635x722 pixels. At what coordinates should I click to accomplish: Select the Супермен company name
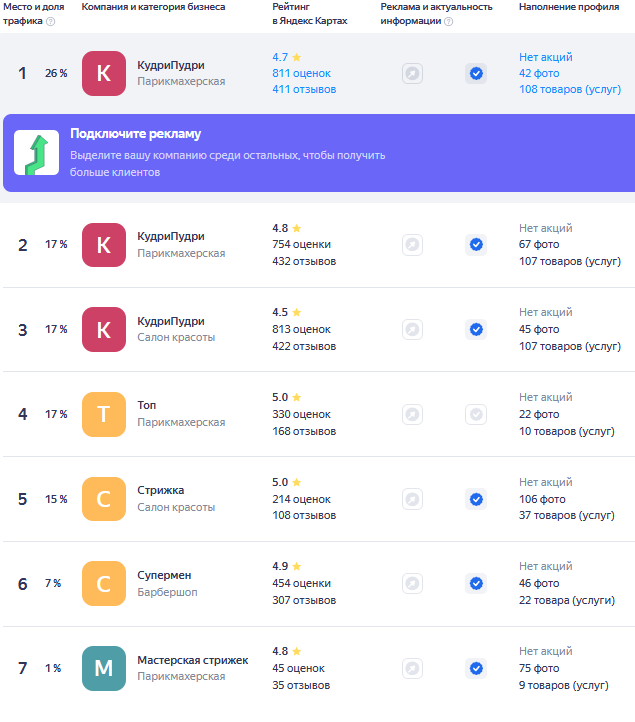[x=164, y=575]
